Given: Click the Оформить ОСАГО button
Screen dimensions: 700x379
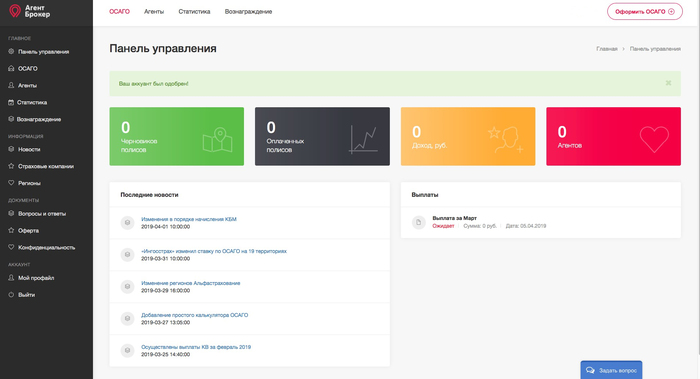Looking at the screenshot, I should (645, 12).
